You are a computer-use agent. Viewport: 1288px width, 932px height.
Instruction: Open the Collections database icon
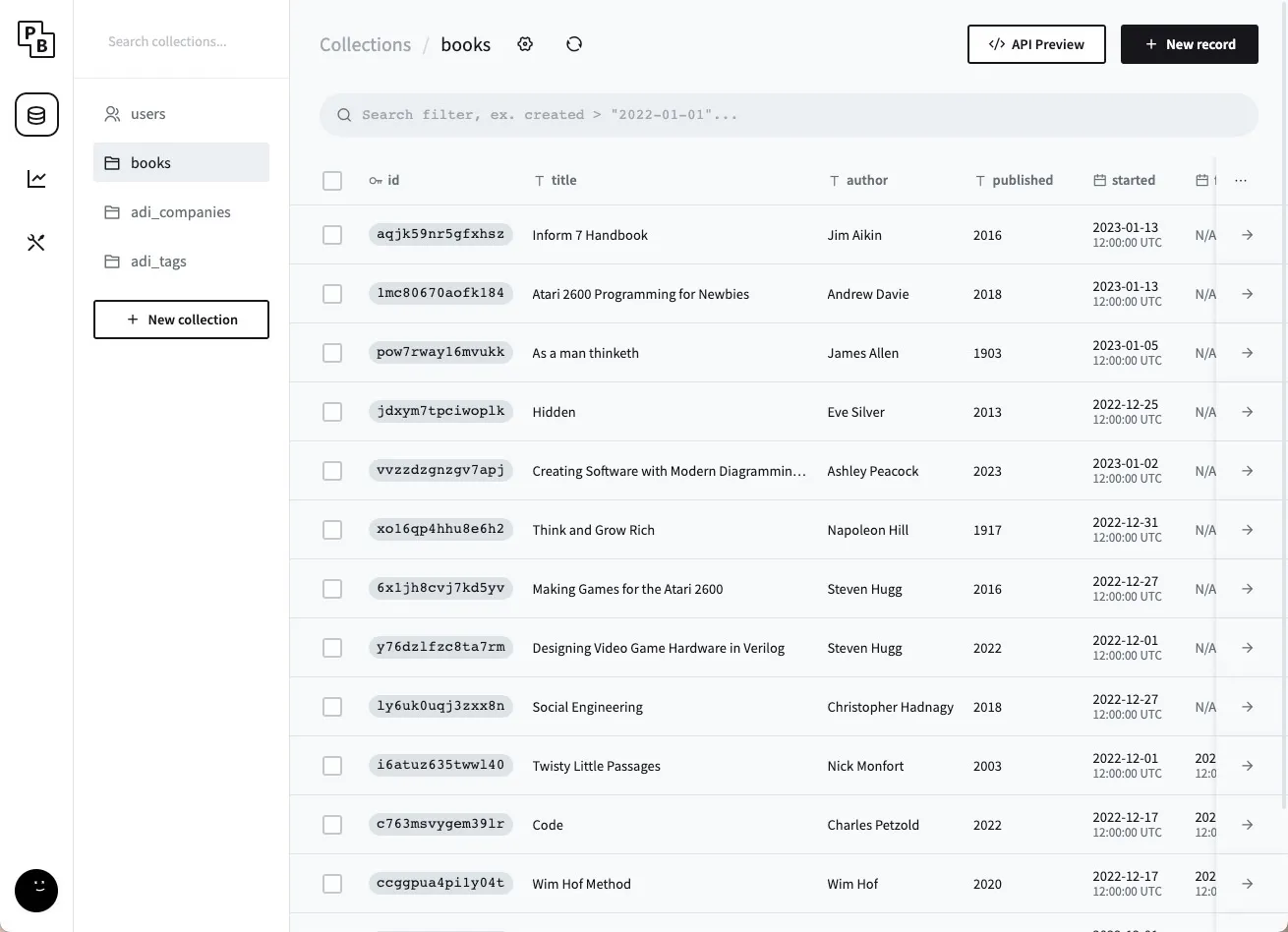(x=36, y=115)
